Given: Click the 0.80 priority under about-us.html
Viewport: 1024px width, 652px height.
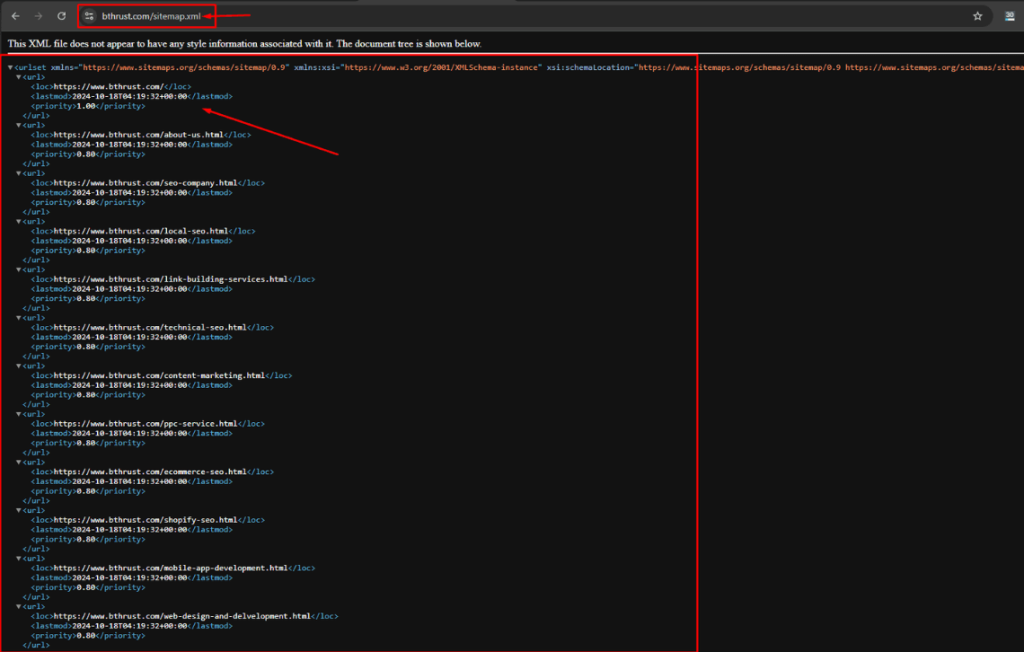Looking at the screenshot, I should tap(86, 154).
